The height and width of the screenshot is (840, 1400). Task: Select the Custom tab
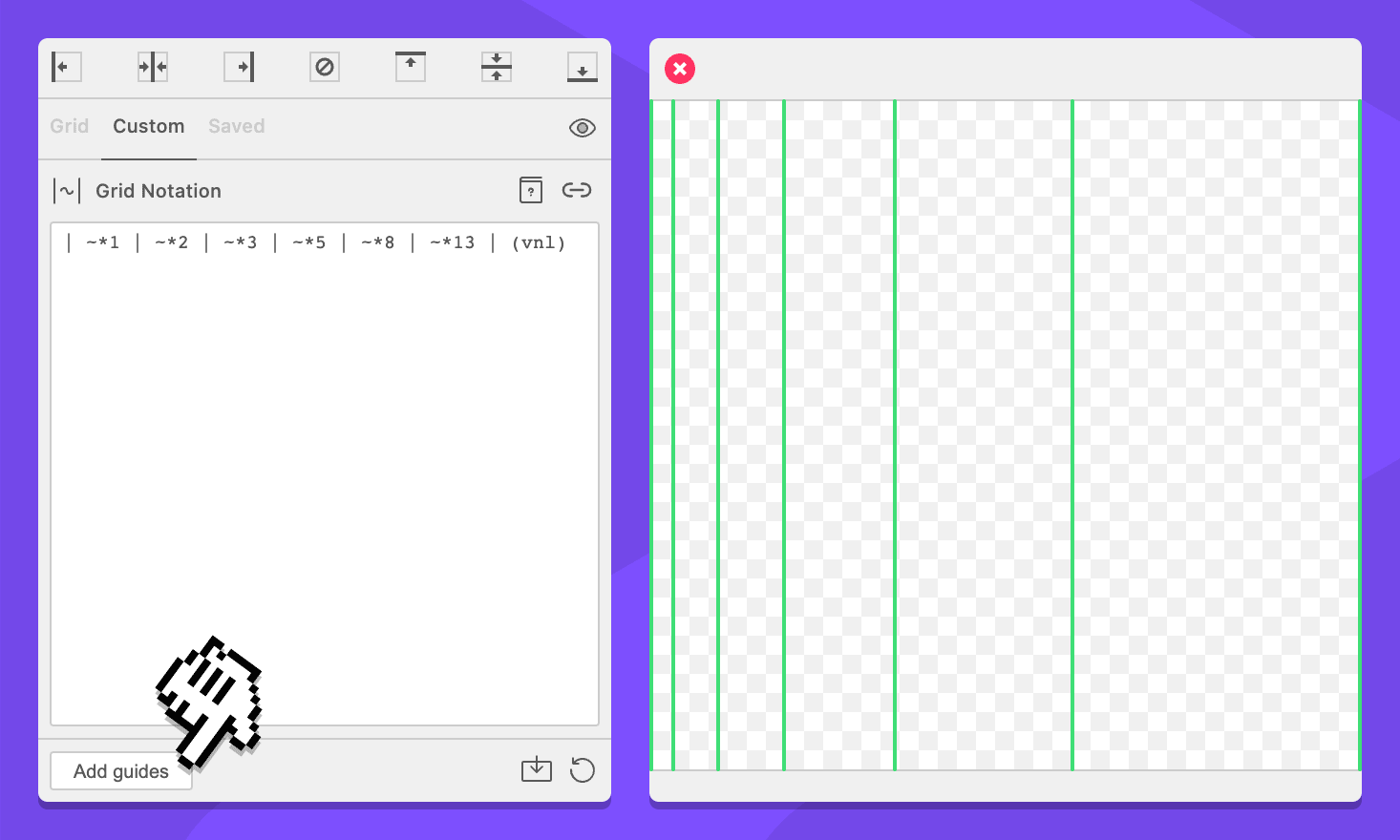click(x=149, y=126)
